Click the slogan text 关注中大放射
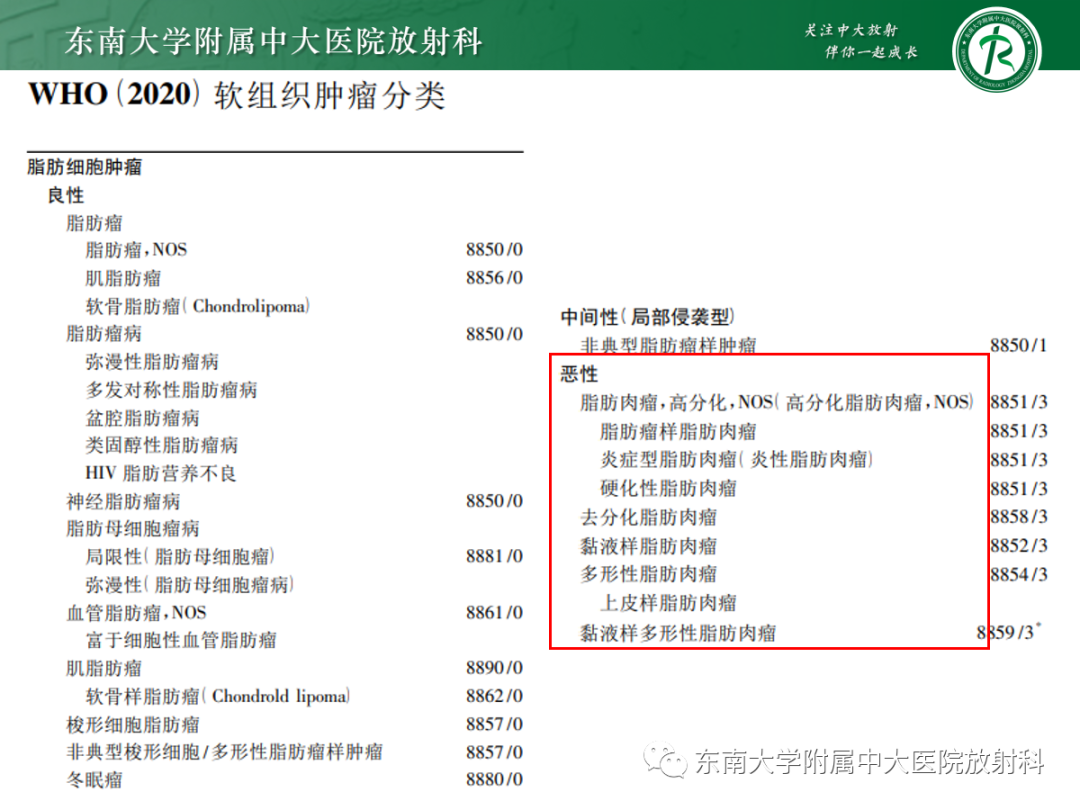 [x=851, y=30]
